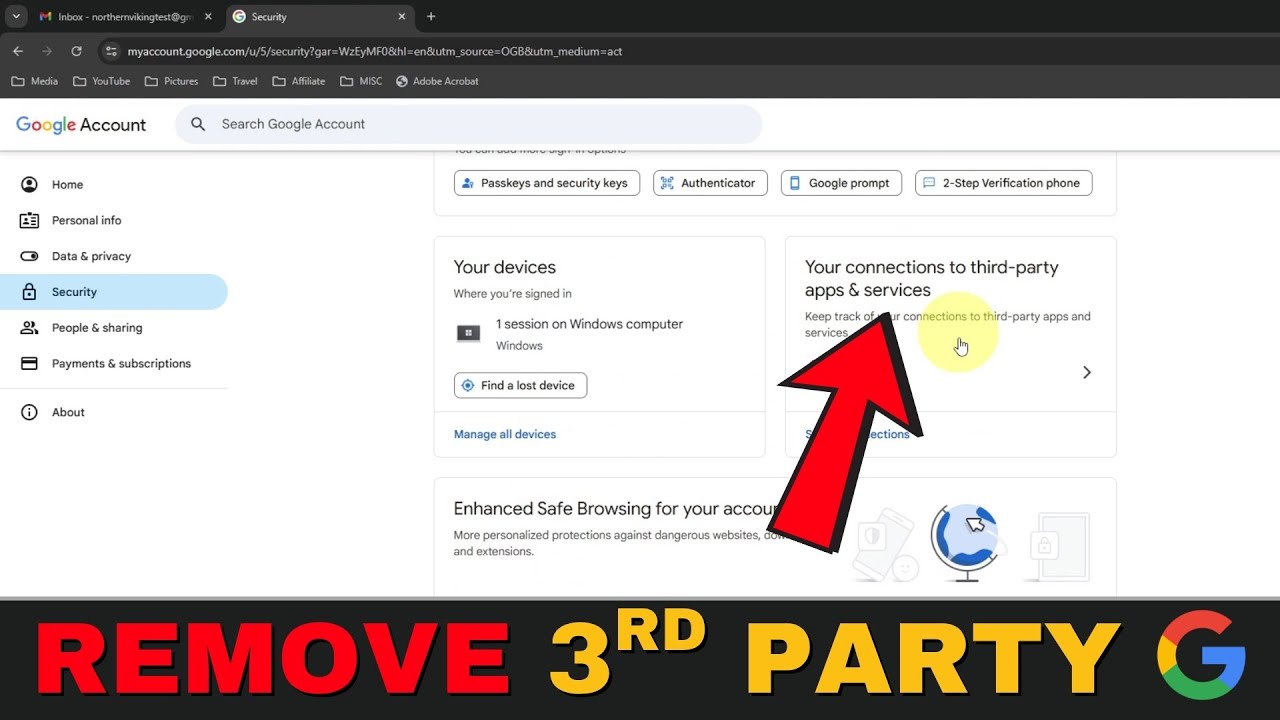Expand third-party connections chevron arrow
The image size is (1280, 720).
(x=1087, y=372)
